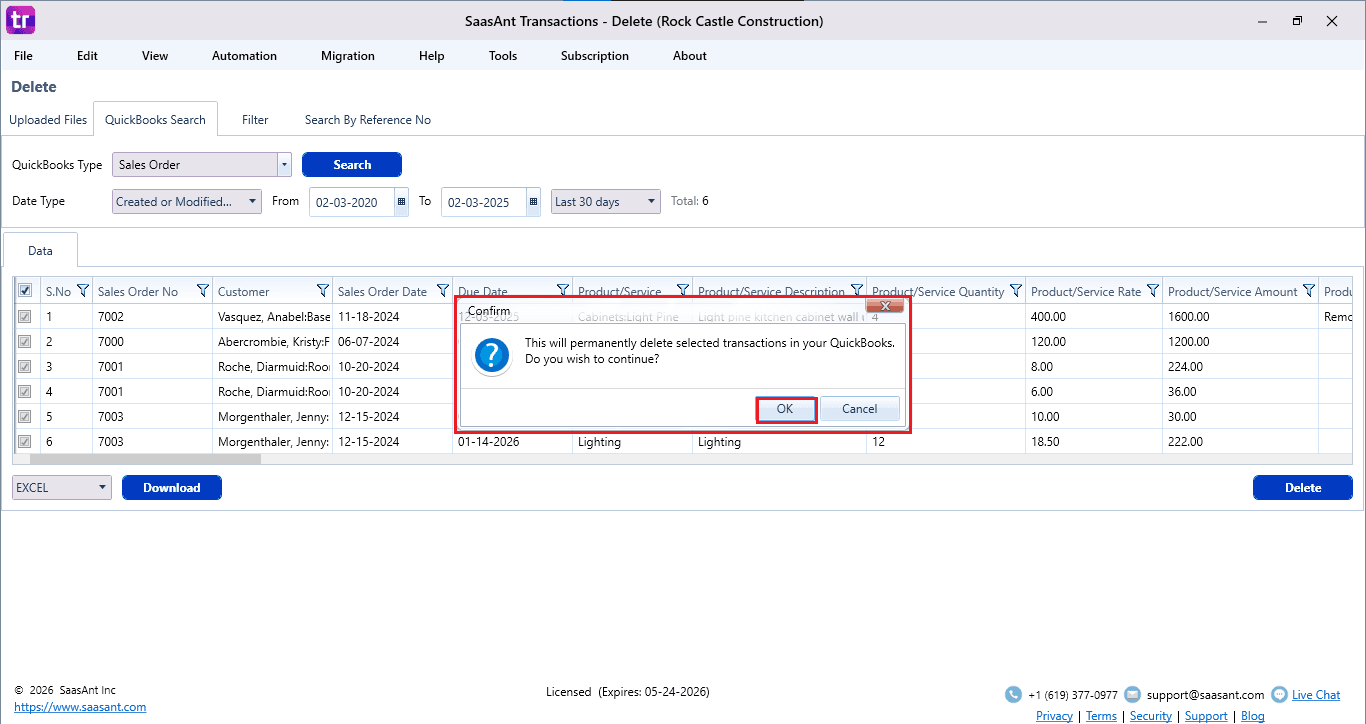The image size is (1366, 724).
Task: Open filter for Product/Service Rate column
Action: [x=1153, y=291]
